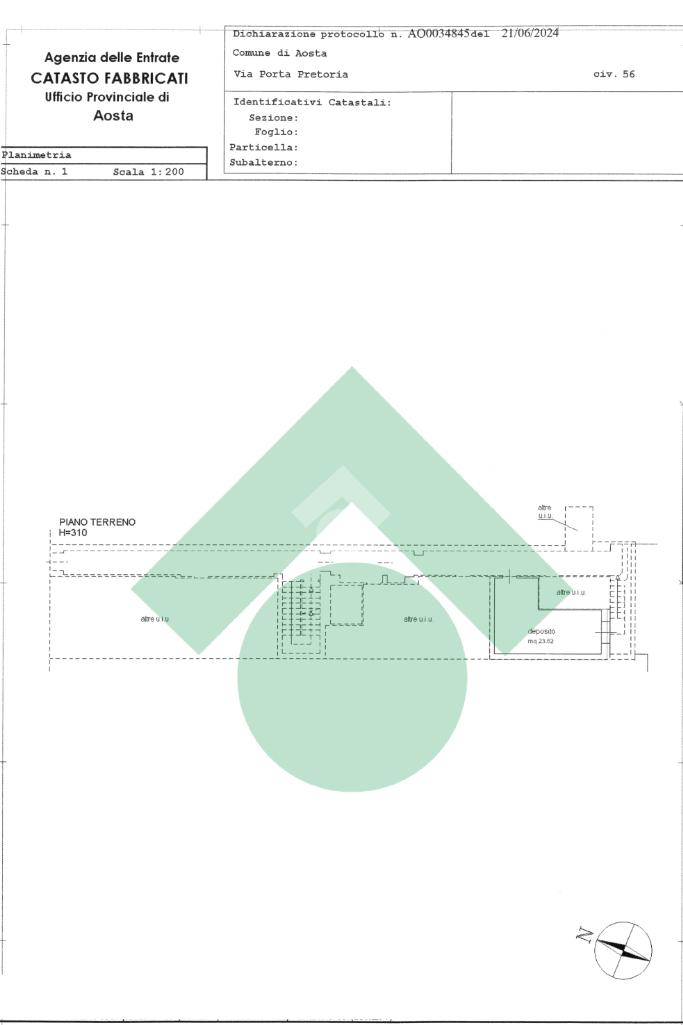This screenshot has width=683, height=1025.
Task: Click the 'Foglio:' field label
Action: tap(276, 132)
